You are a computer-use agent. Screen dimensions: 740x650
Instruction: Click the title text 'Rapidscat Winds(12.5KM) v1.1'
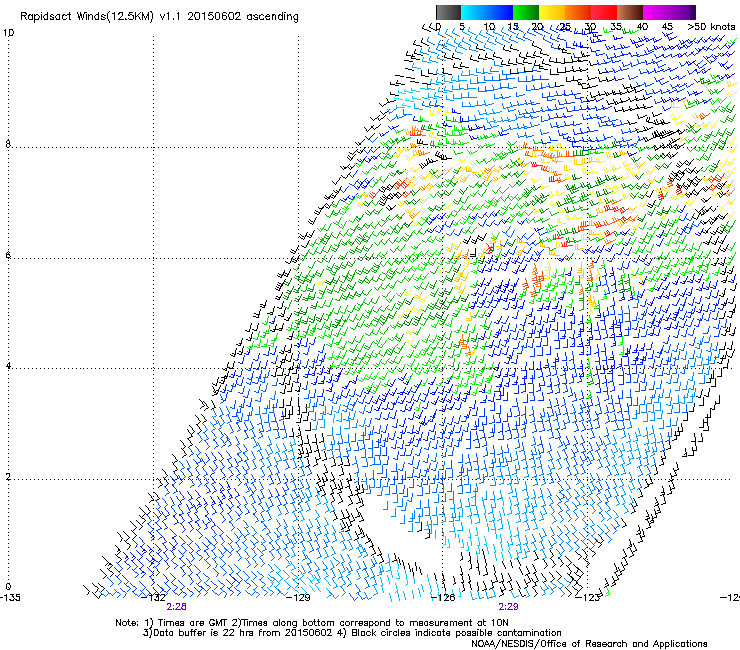point(100,17)
